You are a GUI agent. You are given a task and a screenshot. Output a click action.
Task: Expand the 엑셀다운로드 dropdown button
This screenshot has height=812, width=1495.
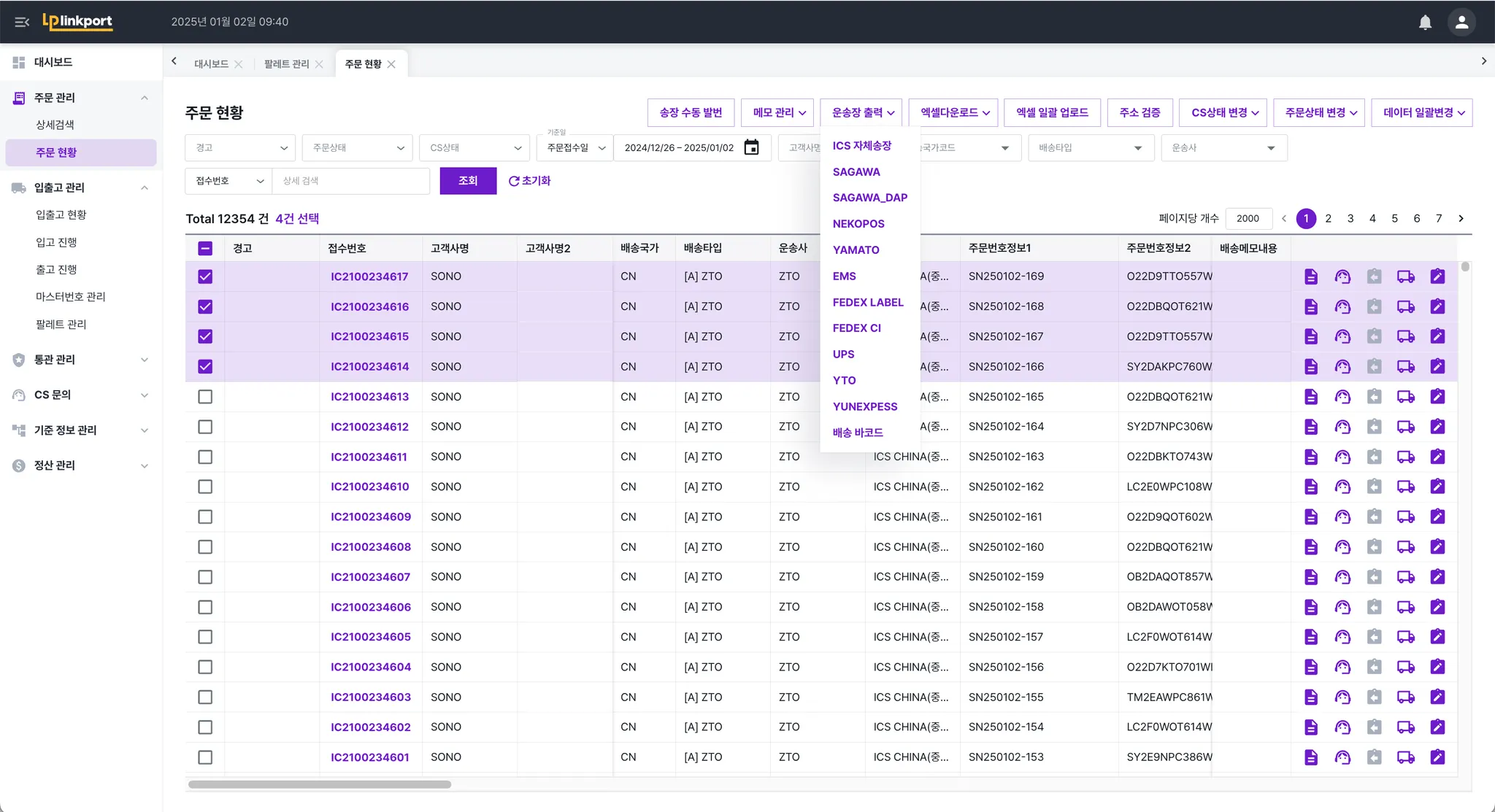[x=954, y=112]
